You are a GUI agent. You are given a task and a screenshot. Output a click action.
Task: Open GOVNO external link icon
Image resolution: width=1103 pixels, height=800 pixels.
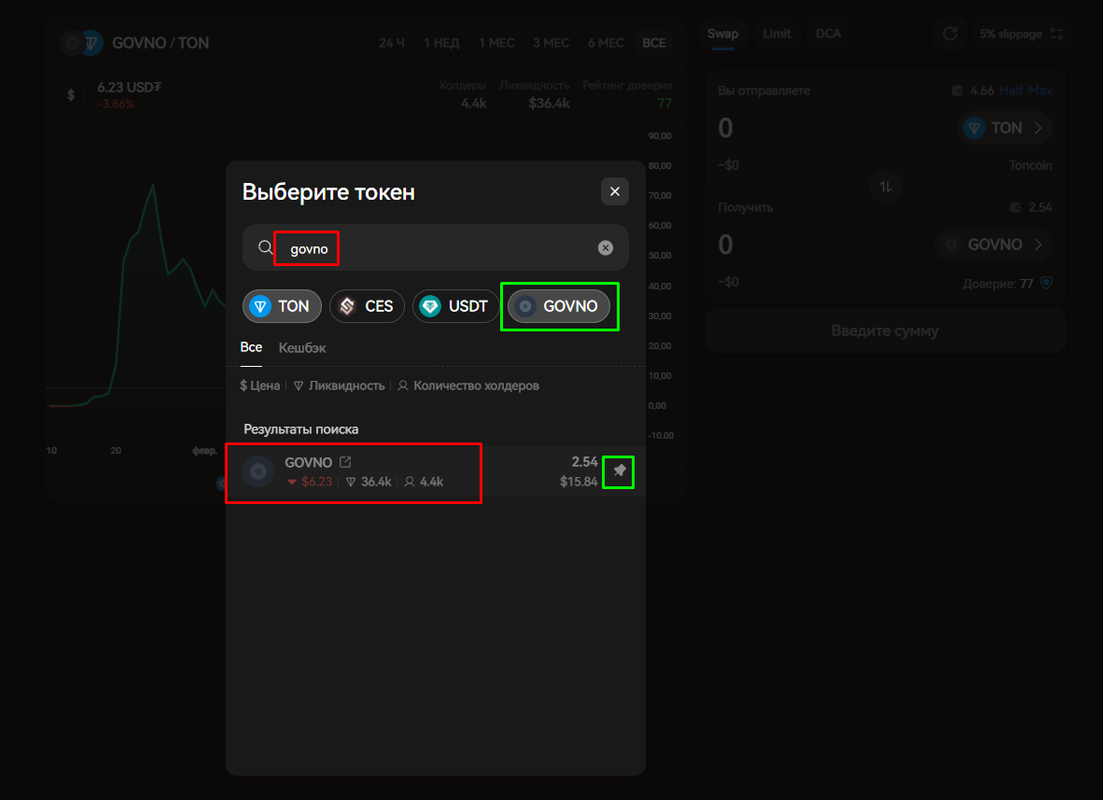[x=345, y=462]
